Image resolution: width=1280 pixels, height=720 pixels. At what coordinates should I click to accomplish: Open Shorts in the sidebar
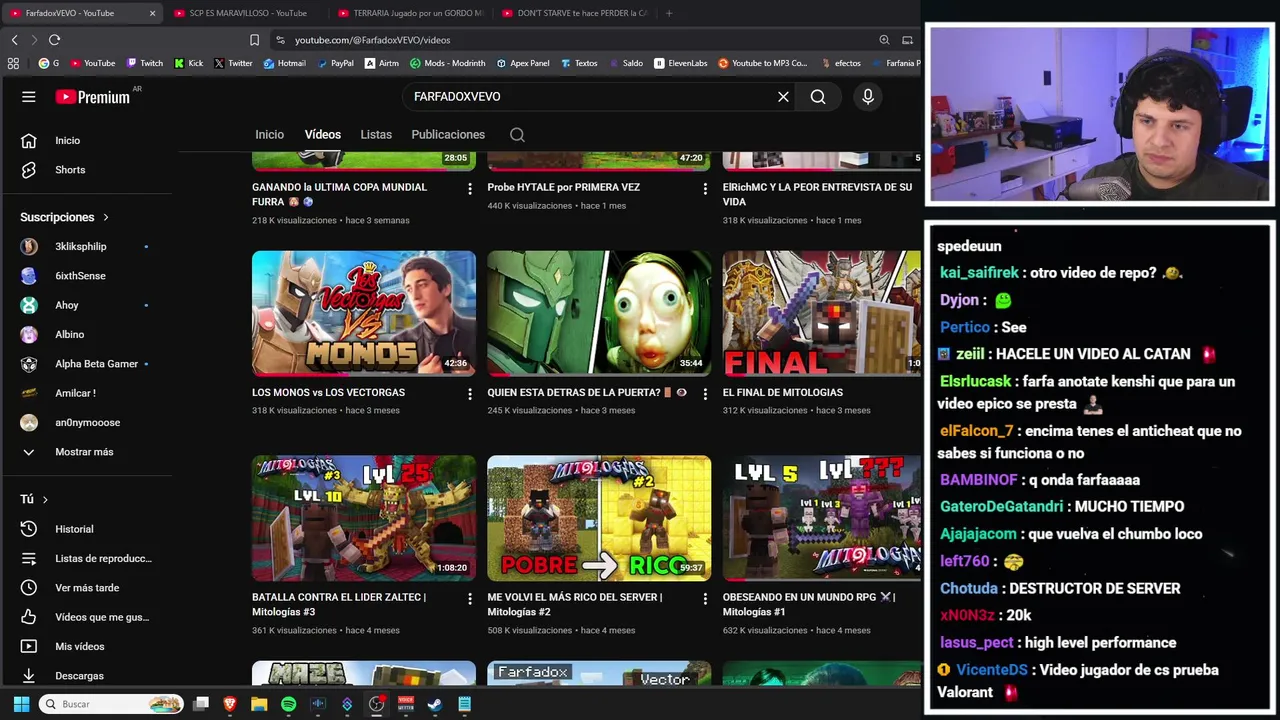(x=86, y=170)
